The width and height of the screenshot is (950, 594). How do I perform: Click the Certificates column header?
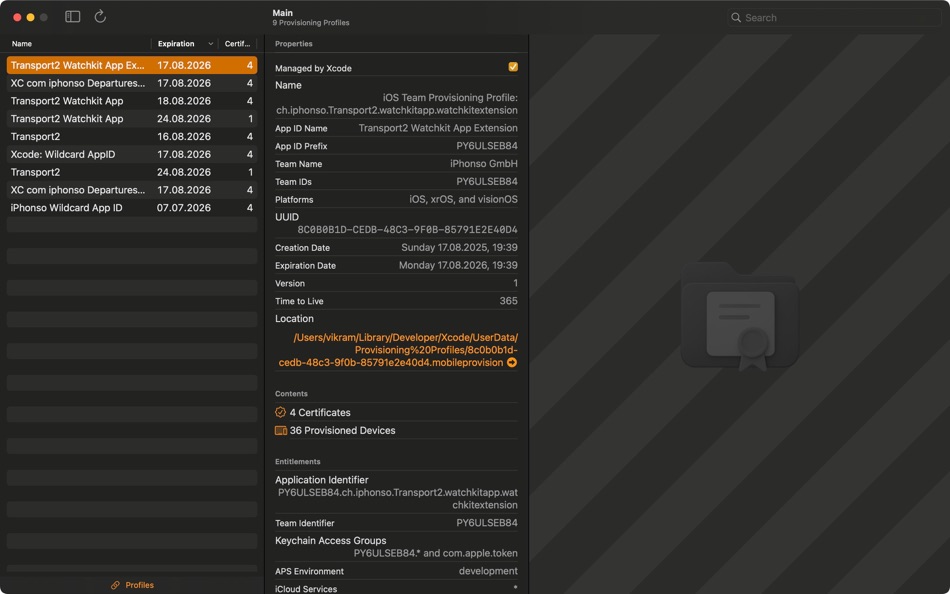pos(237,43)
